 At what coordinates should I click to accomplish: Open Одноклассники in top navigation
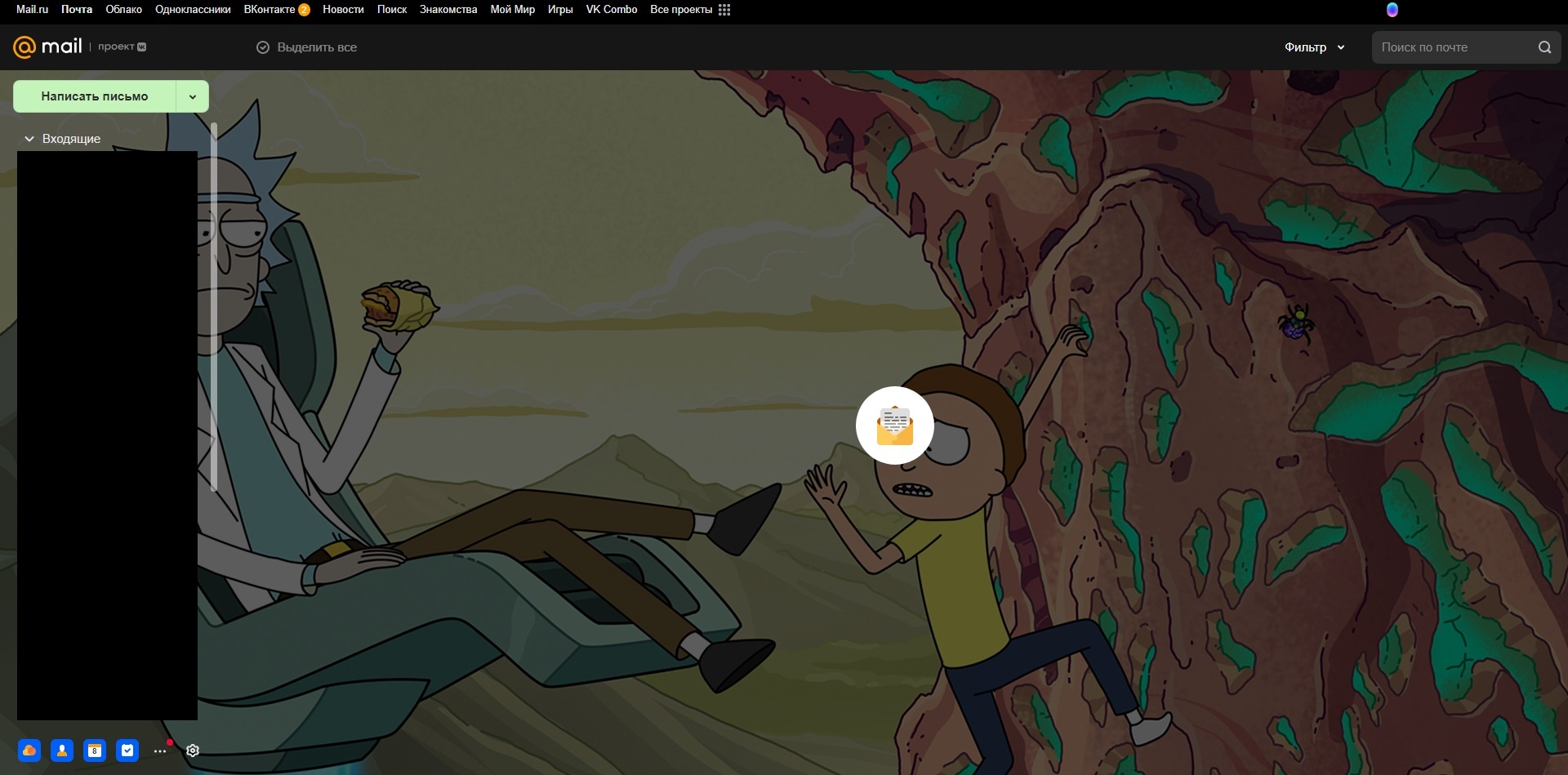[193, 10]
